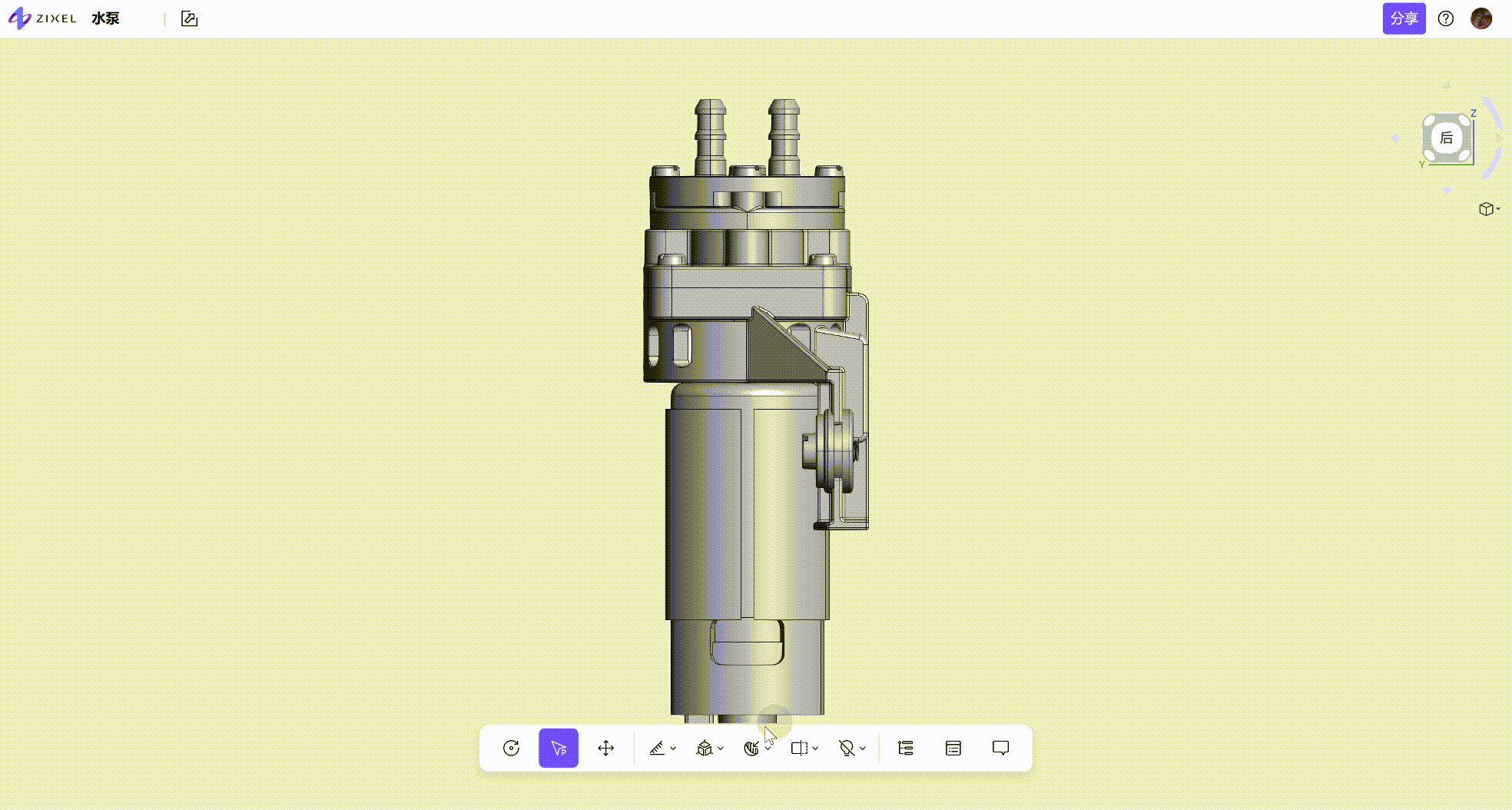Viewport: 1512px width, 810px height.
Task: Click the view cube up arrow
Action: (x=1447, y=85)
